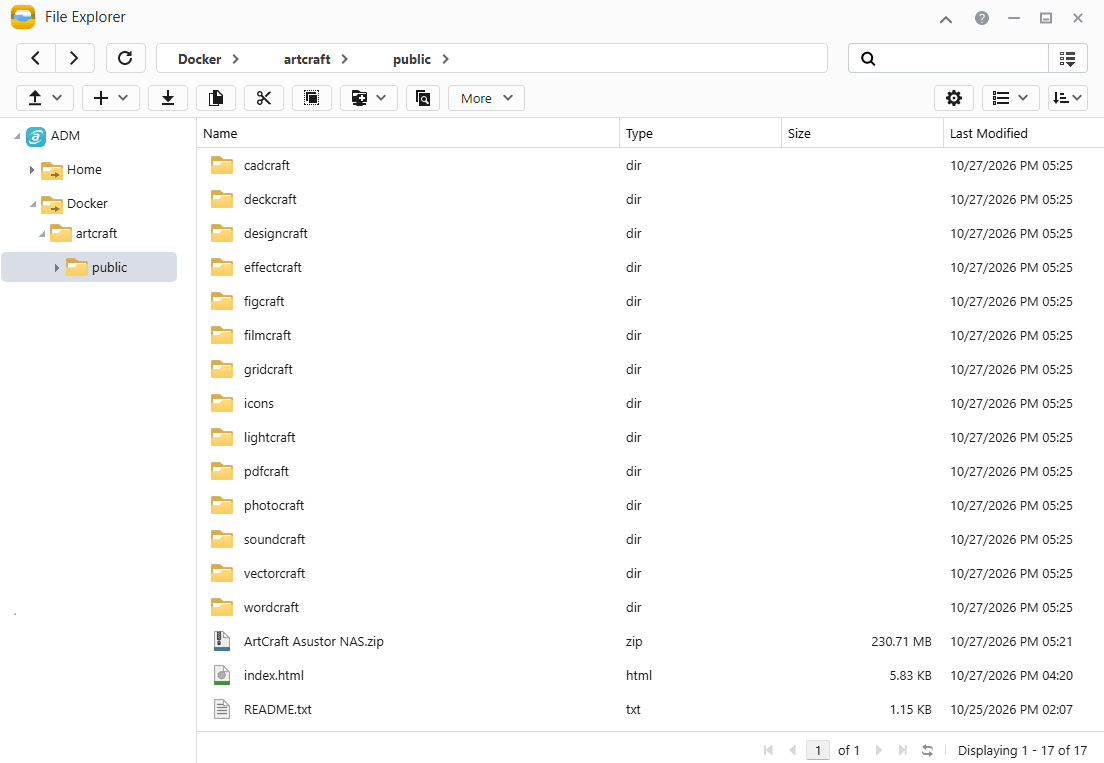Open the network drive mapping dropdown
The image size is (1104, 763).
point(368,98)
